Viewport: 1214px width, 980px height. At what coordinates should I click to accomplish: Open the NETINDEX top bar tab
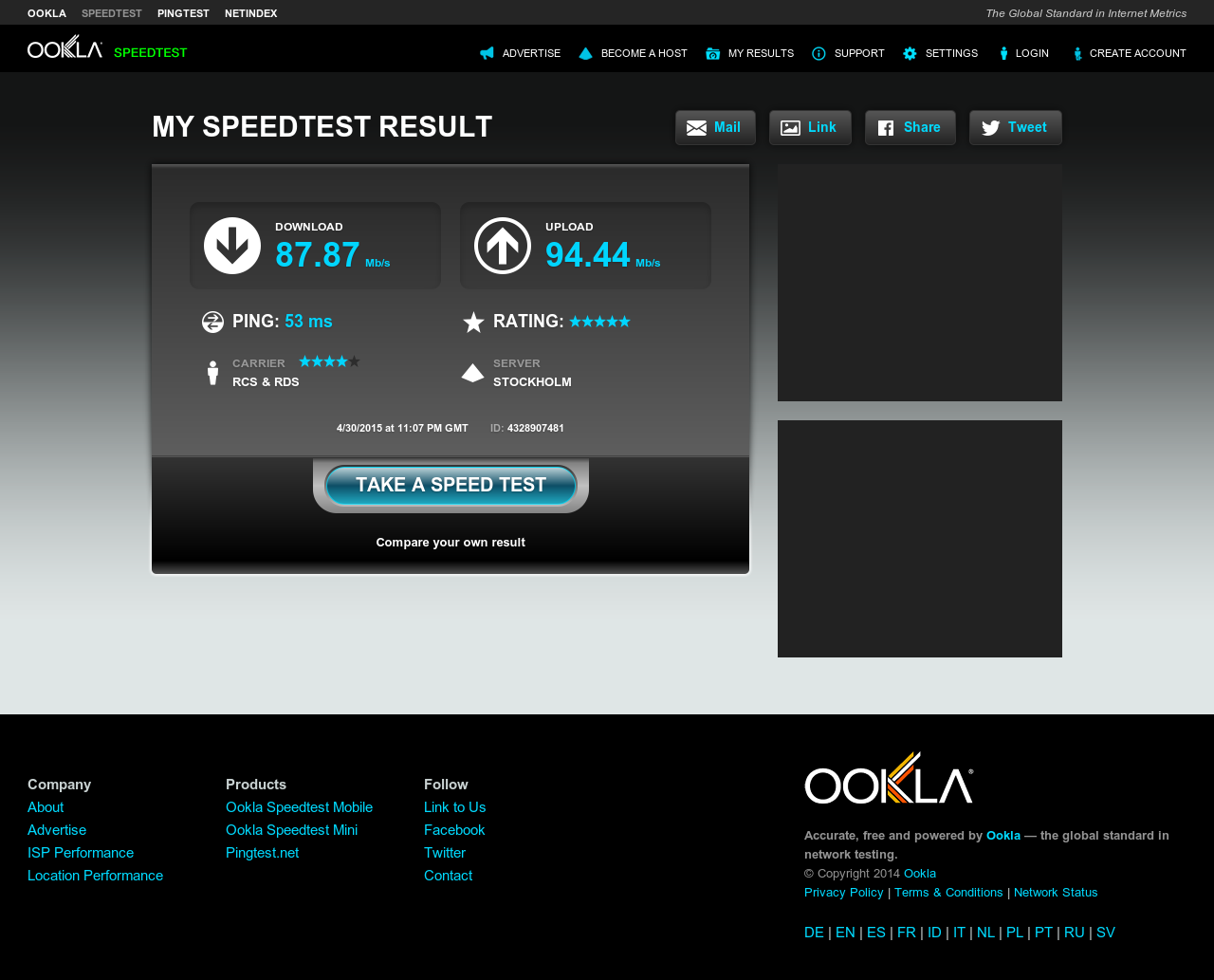(x=251, y=13)
